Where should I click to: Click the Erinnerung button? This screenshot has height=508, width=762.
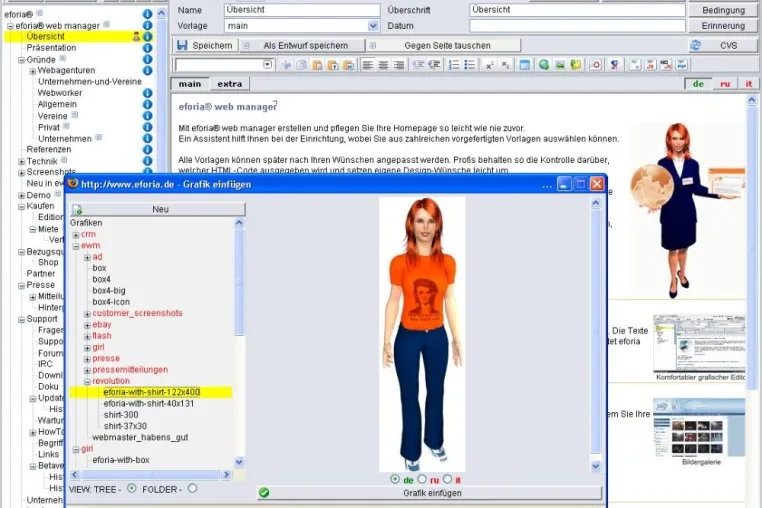click(x=723, y=26)
